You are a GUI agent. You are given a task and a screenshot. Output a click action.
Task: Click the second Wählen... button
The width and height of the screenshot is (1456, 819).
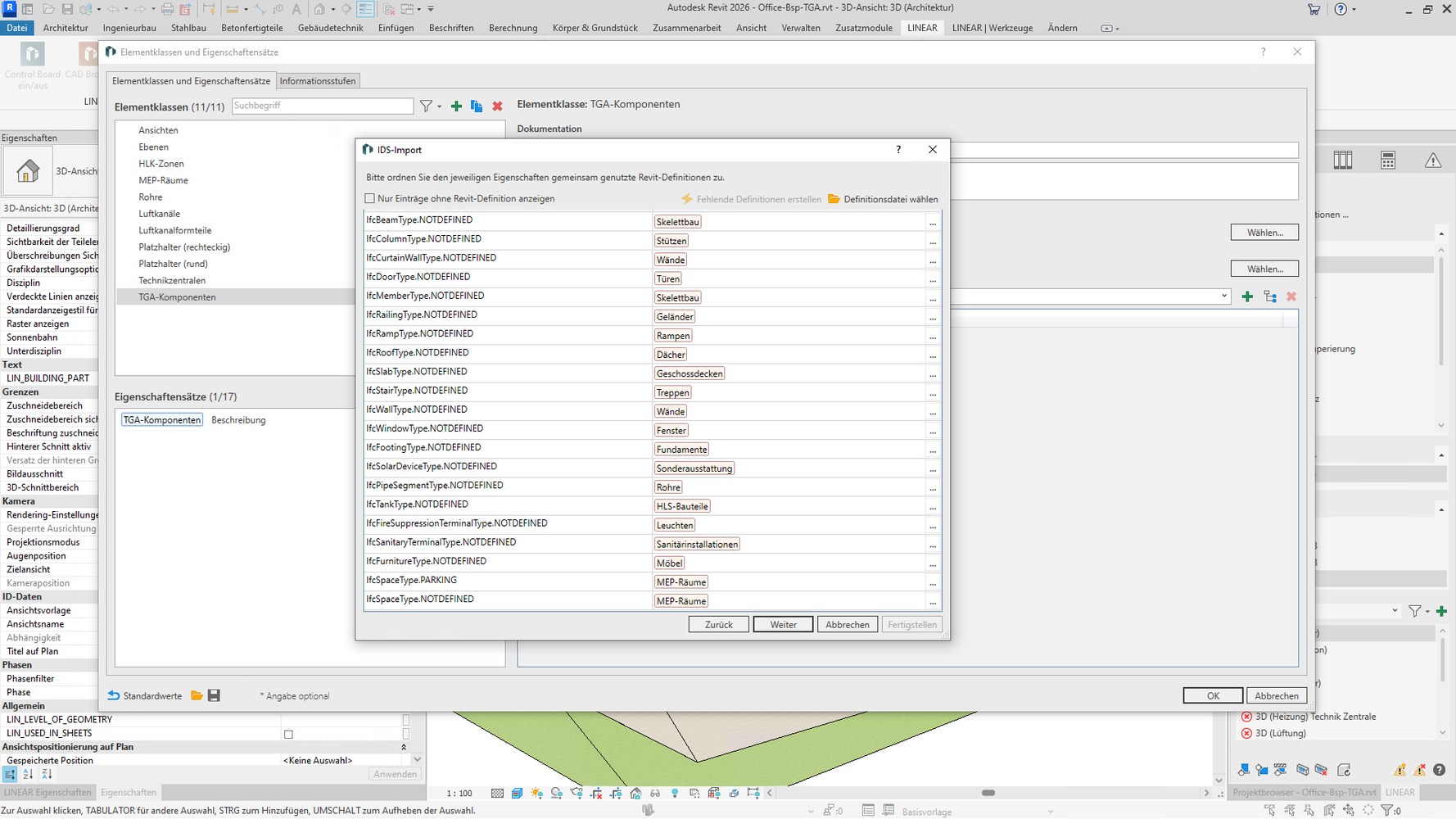pyautogui.click(x=1264, y=269)
